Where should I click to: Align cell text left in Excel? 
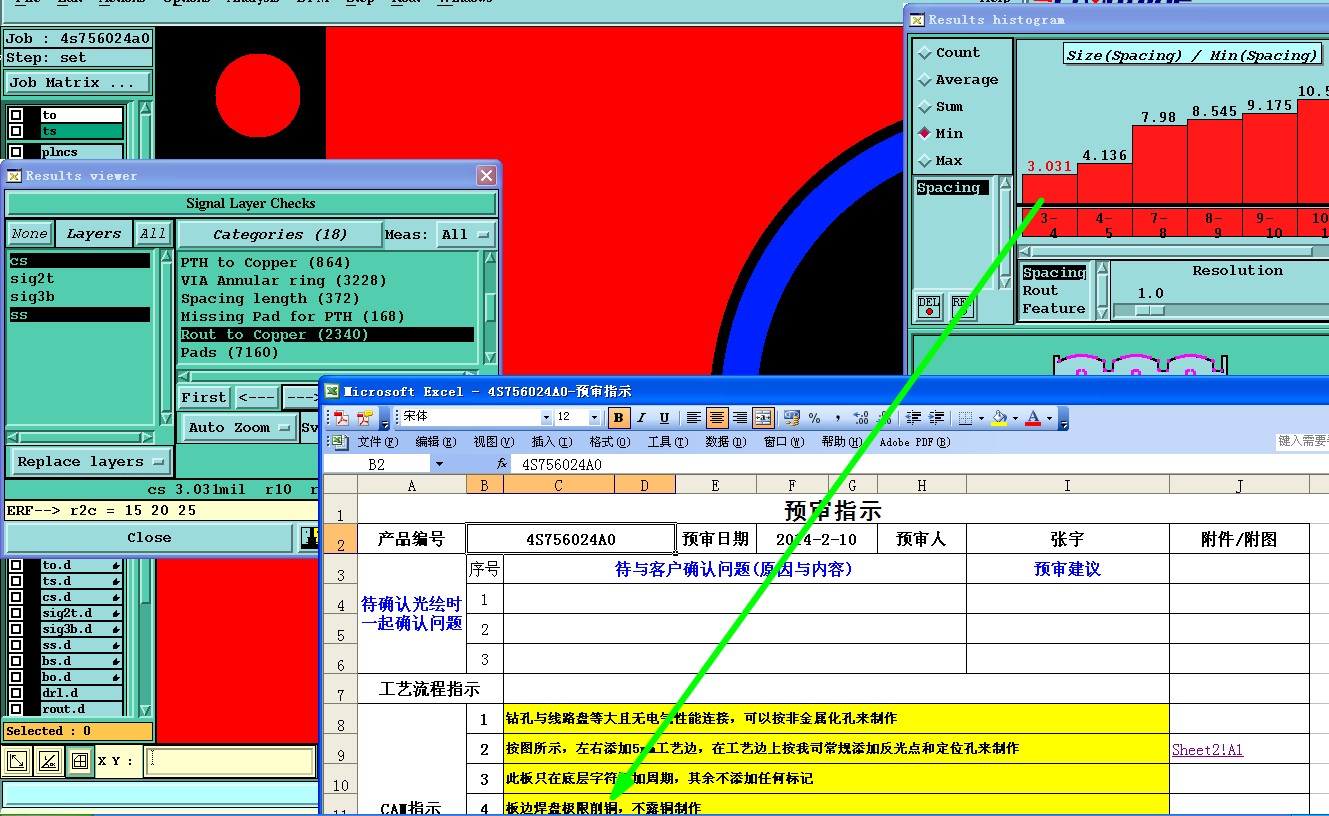[x=694, y=418]
